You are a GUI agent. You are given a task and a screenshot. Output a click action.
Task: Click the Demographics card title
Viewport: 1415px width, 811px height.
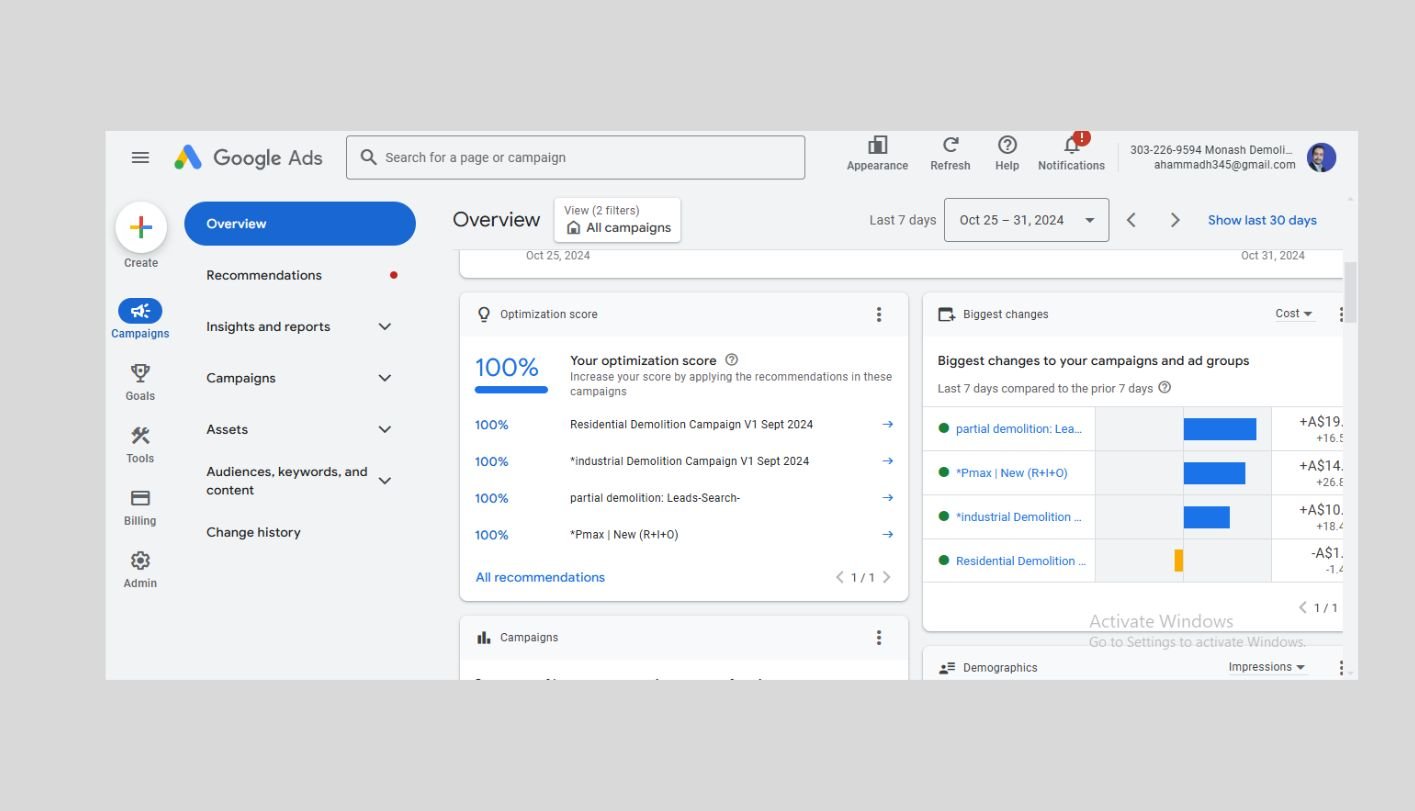1000,668
